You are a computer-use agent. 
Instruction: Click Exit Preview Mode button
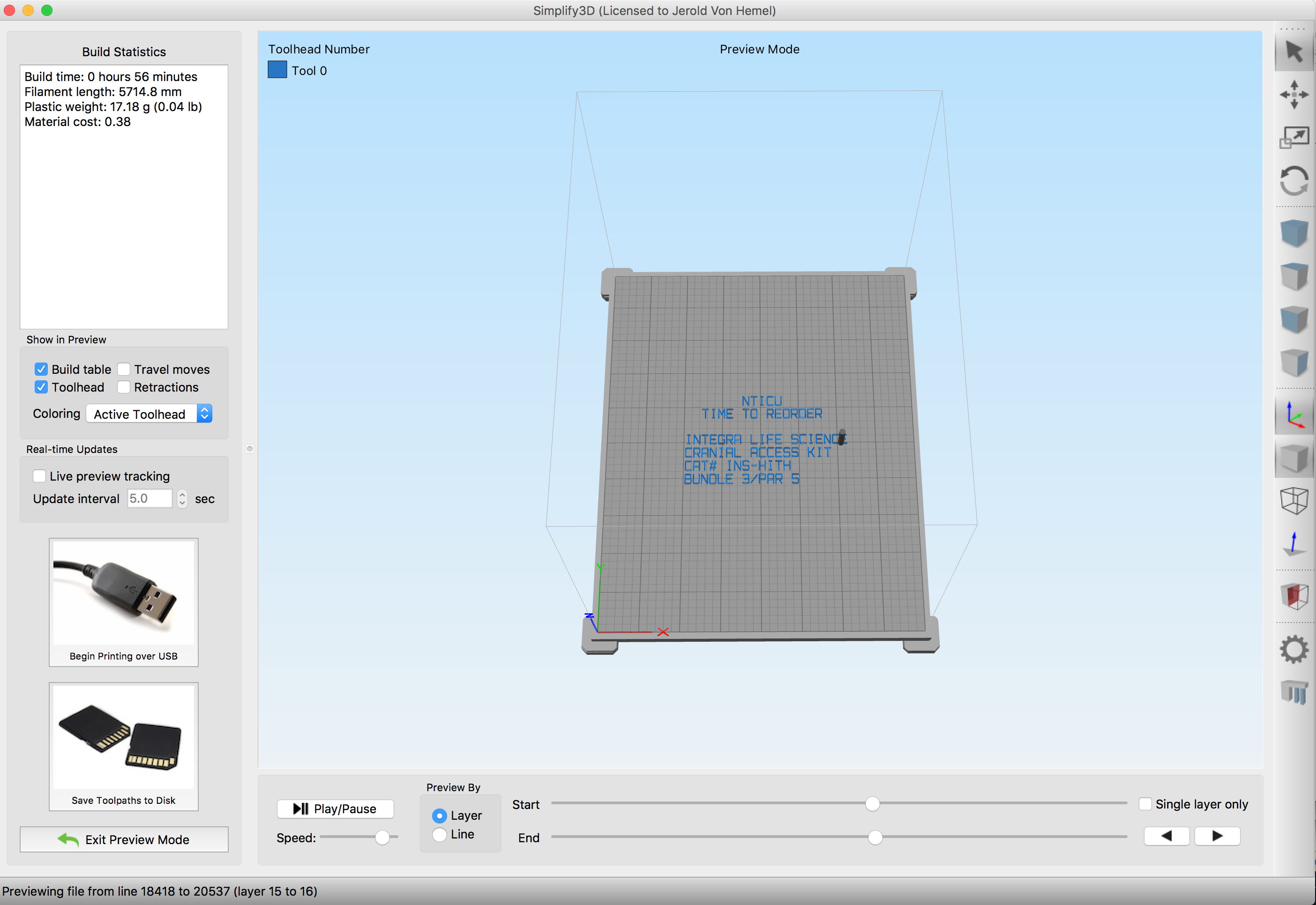124,840
